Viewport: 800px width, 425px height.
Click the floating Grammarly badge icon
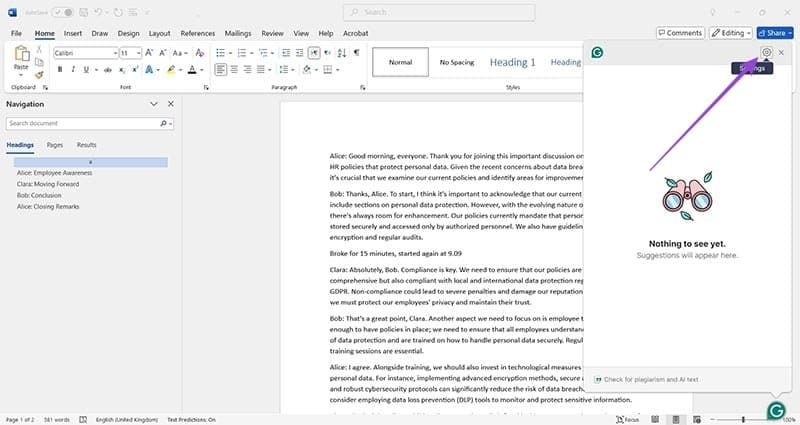coord(775,410)
